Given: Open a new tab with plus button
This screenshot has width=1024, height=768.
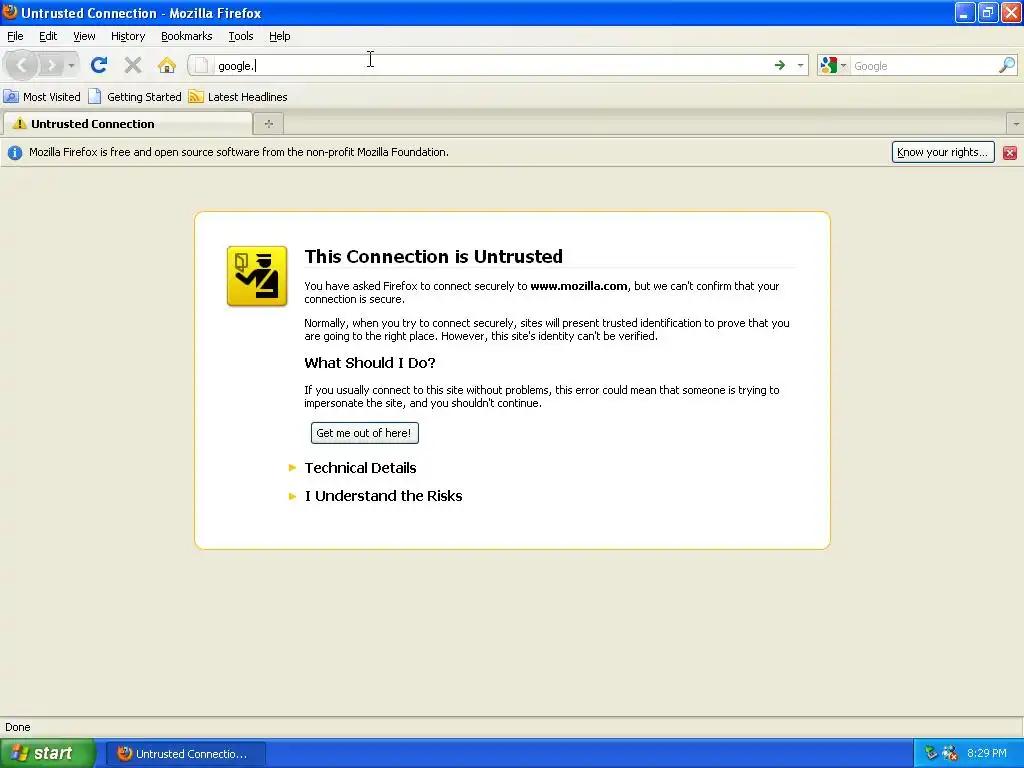Looking at the screenshot, I should (268, 124).
